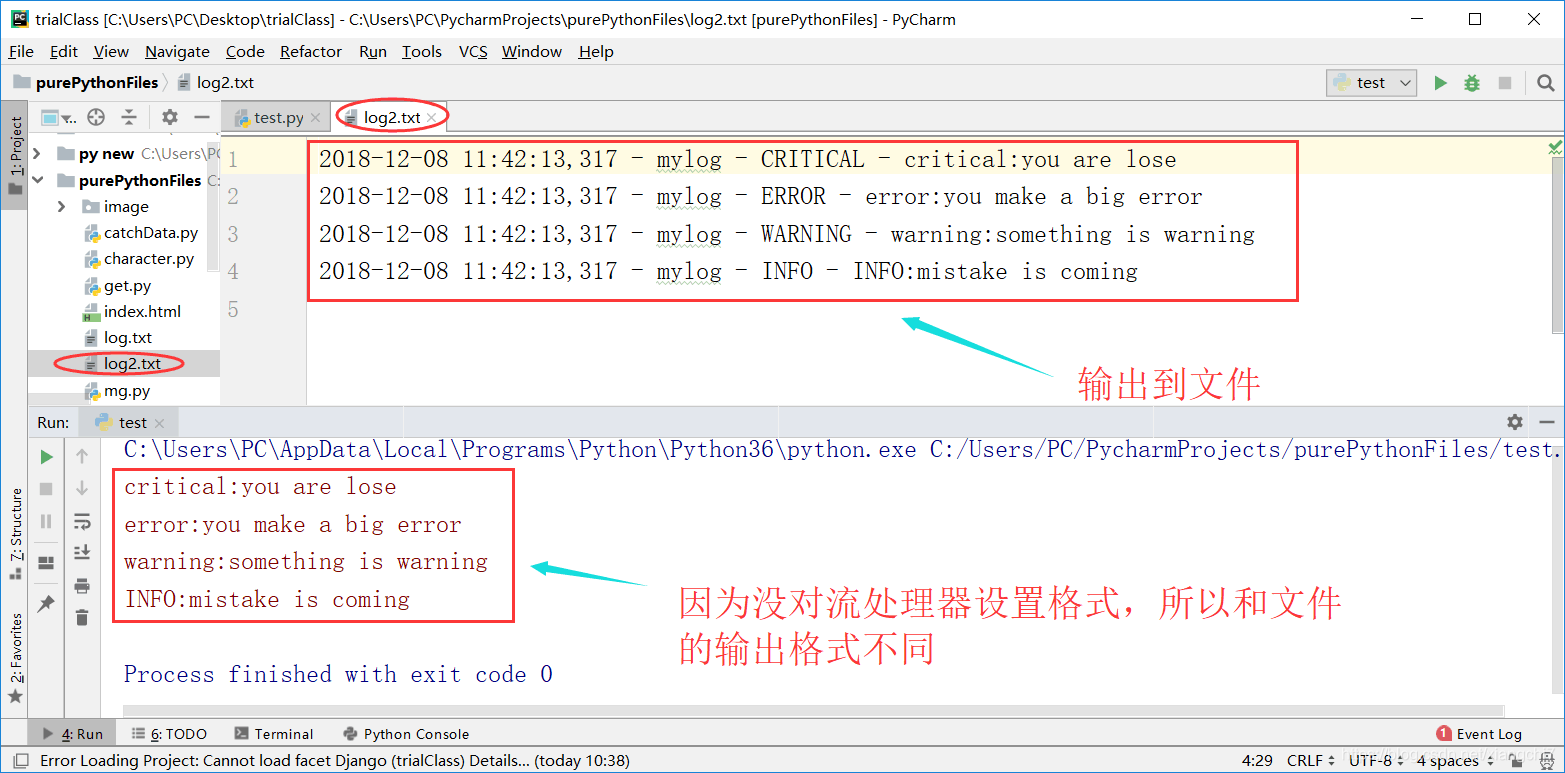Viewport: 1565px width, 773px height.
Task: Click the restore layout icon in Run panel
Action: pos(46,563)
